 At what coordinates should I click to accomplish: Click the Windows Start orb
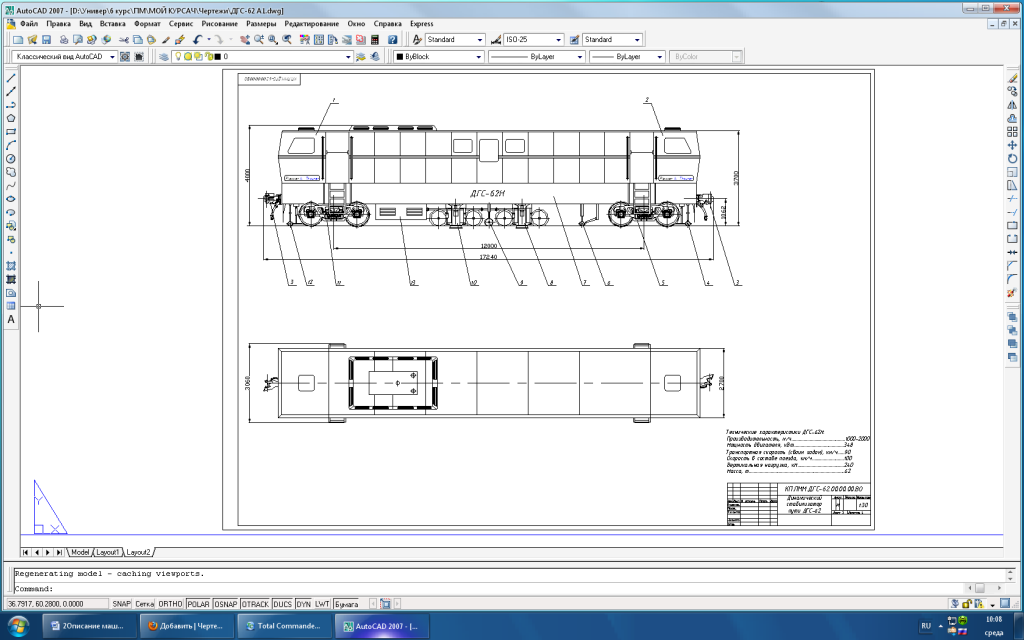18,626
